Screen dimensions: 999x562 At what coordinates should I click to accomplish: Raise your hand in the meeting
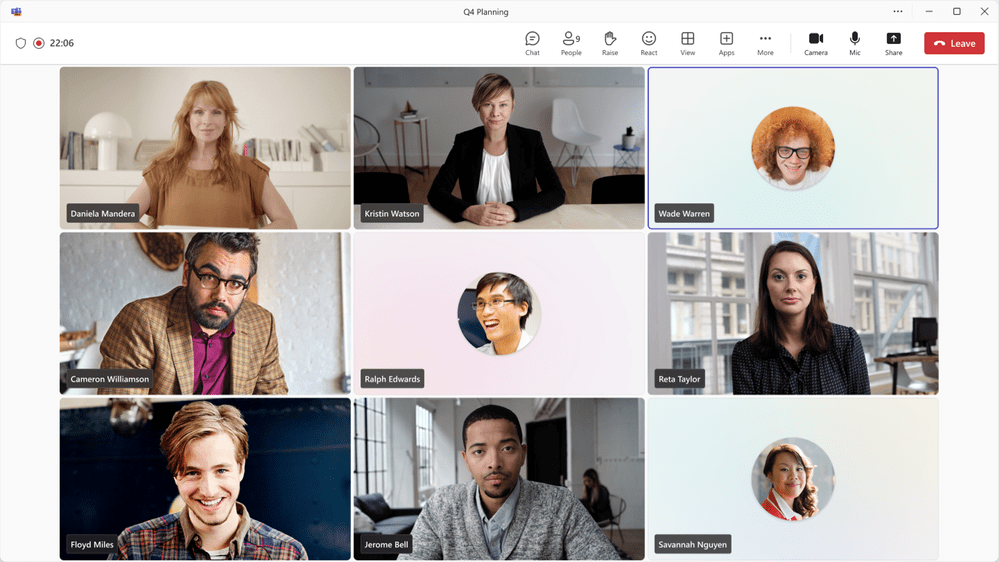tap(610, 43)
